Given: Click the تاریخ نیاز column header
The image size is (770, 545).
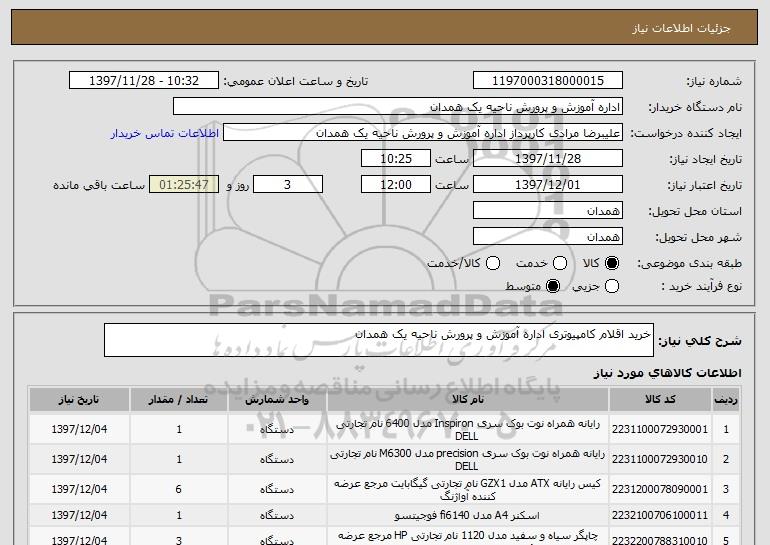Looking at the screenshot, I should click(79, 400).
